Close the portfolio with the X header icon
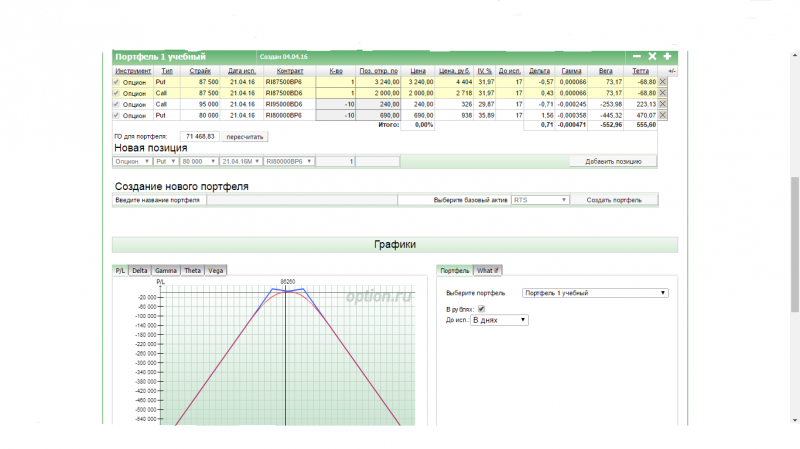Screen dimensions: 800x449 652,57
